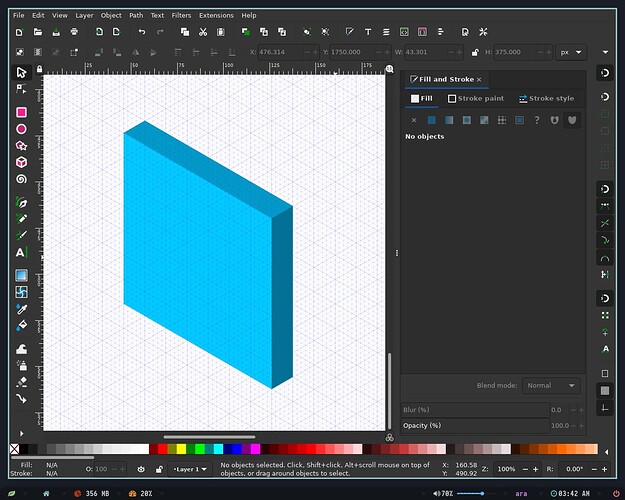The height and width of the screenshot is (500, 625).
Task: Select the Spray tool
Action: click(22, 365)
